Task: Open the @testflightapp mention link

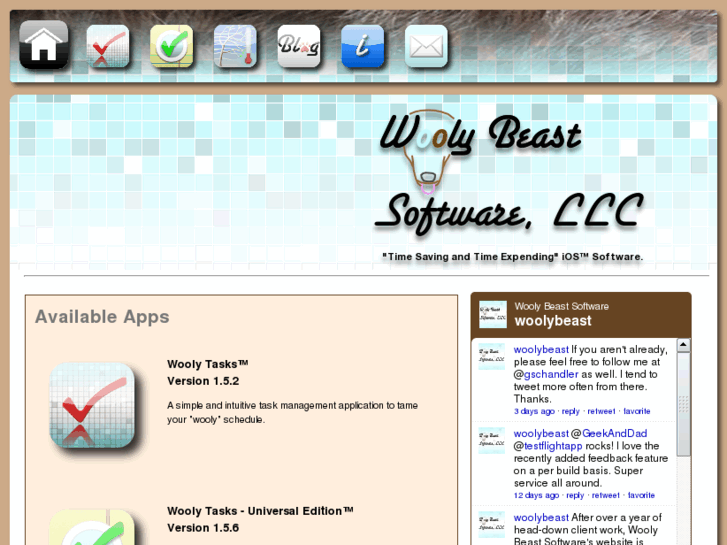Action: pos(553,446)
